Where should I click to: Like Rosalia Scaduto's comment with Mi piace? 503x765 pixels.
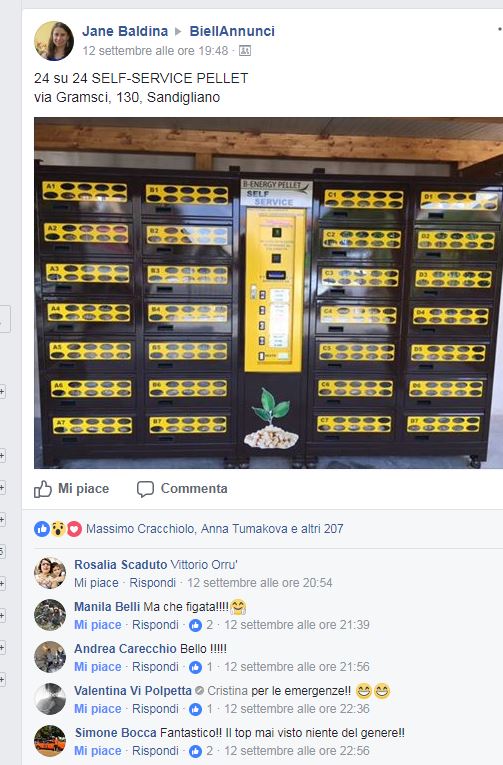(96, 583)
